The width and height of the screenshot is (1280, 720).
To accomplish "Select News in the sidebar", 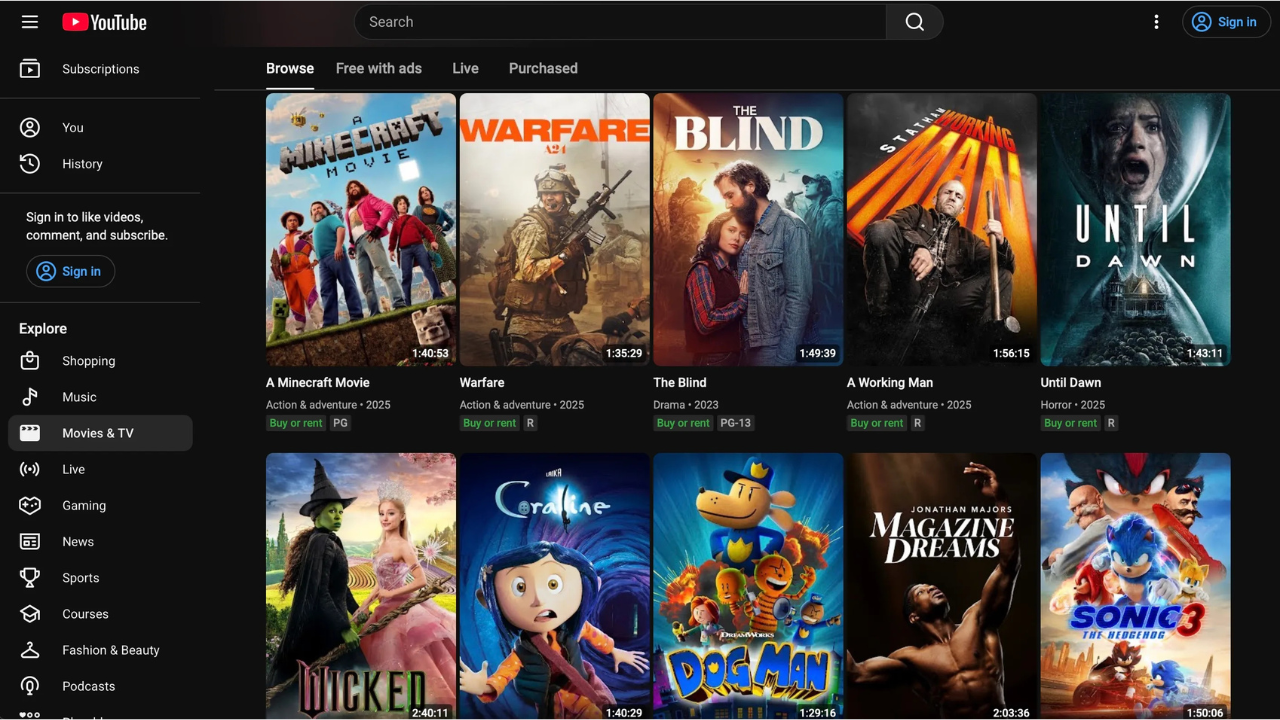I will 100,541.
